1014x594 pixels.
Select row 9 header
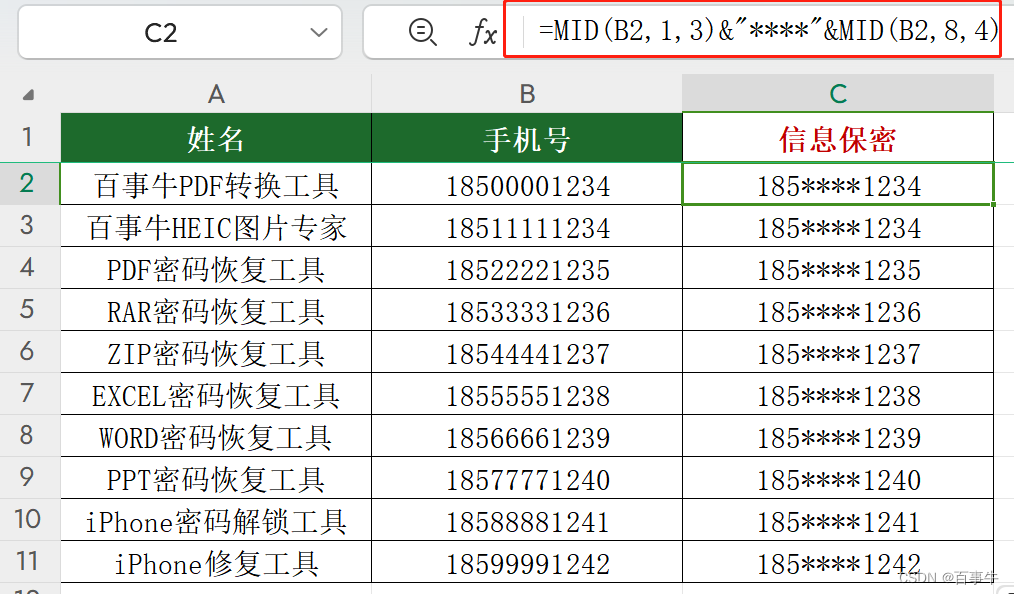[30, 478]
